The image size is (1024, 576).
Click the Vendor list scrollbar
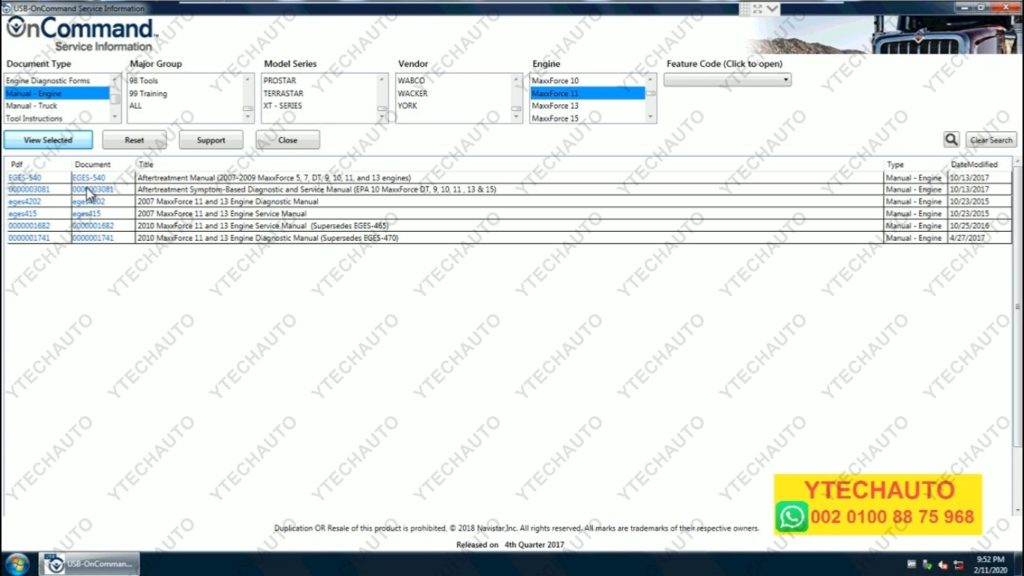517,99
